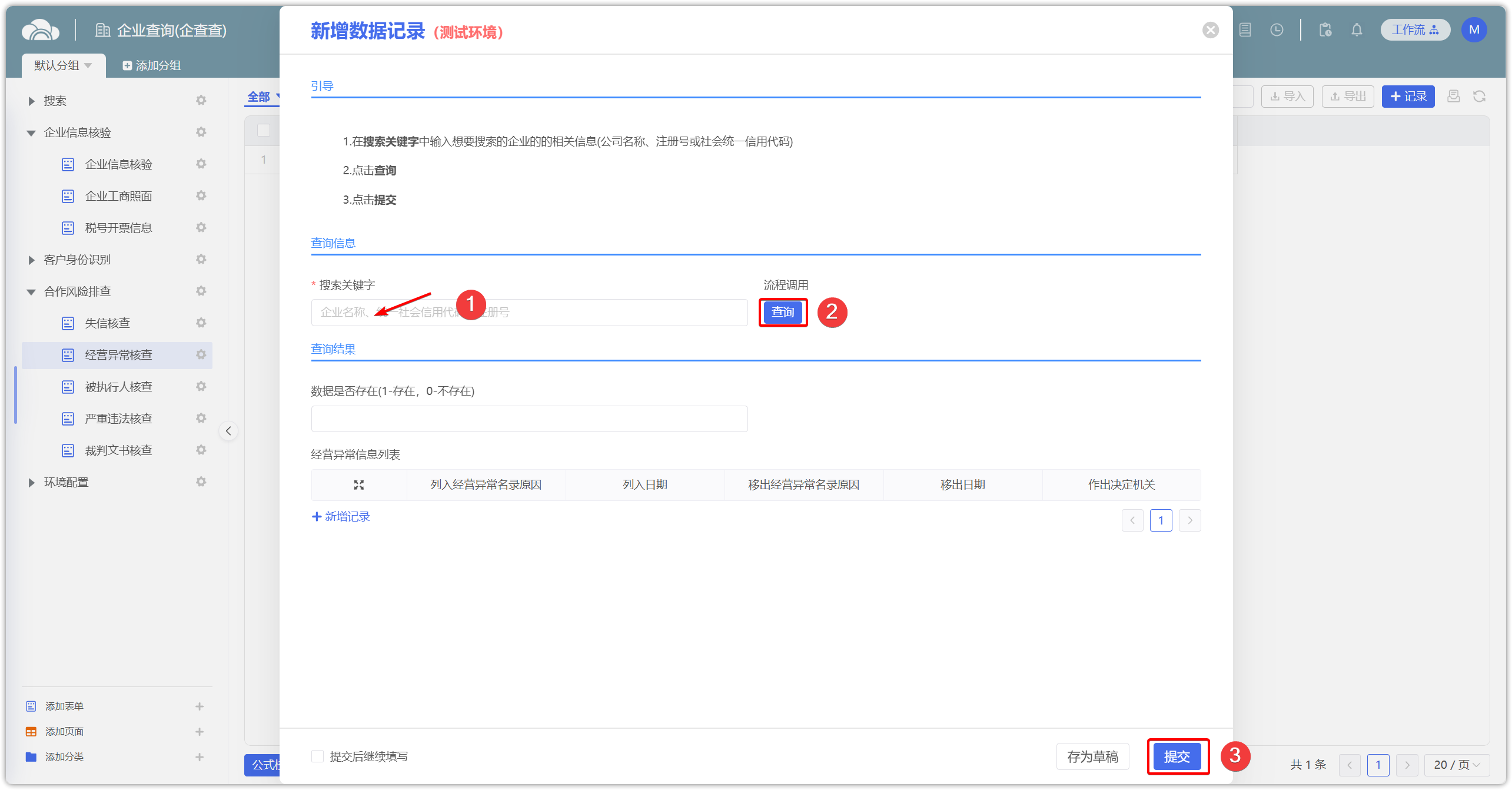Open 企业工商照面 form item
Screen dimensions: 1512x790
(x=118, y=196)
